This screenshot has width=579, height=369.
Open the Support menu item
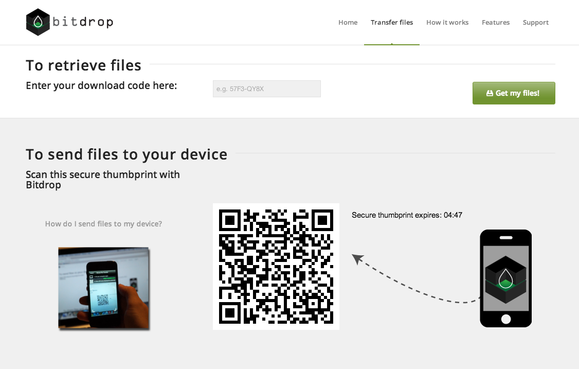tap(535, 23)
